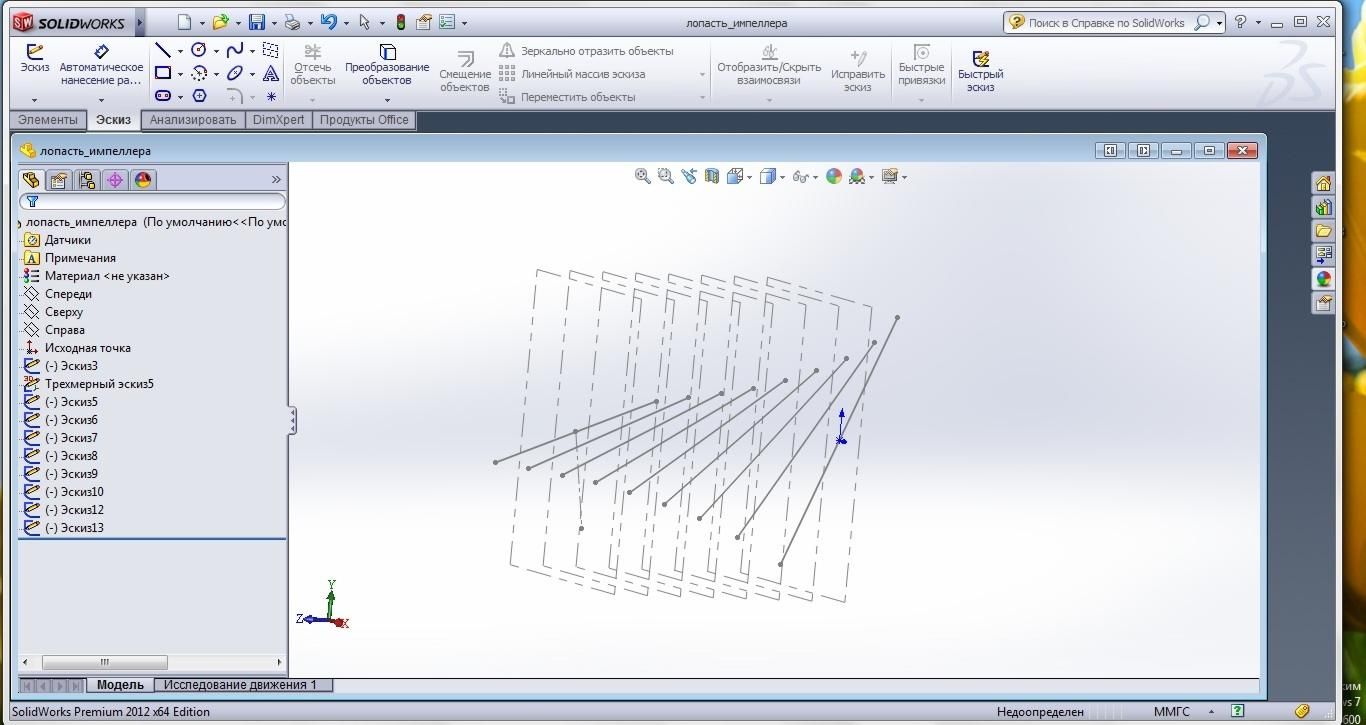The width and height of the screenshot is (1366, 725).
Task: Click the Преобразование объектов button
Action: (x=387, y=65)
